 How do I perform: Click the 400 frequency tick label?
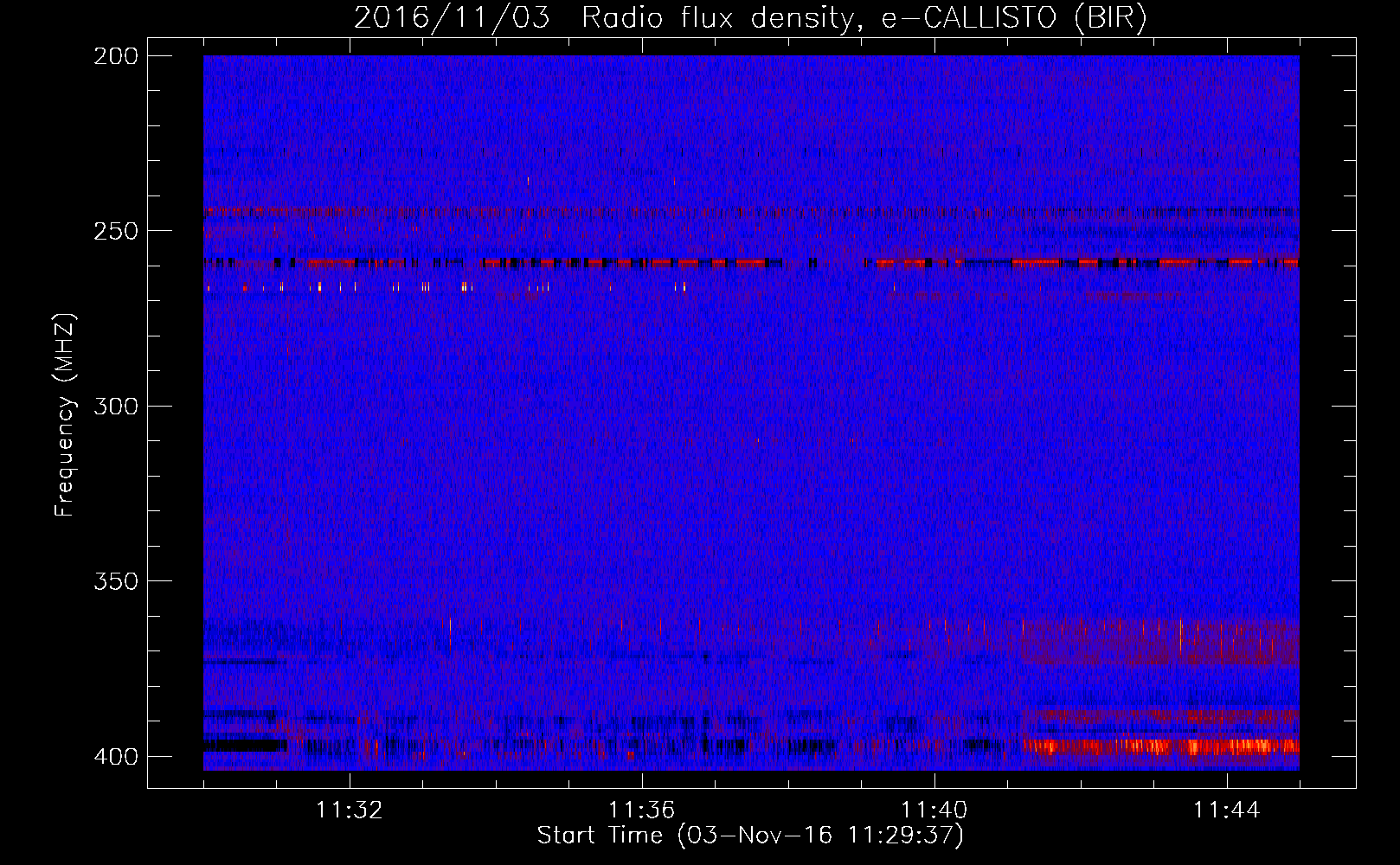(x=116, y=757)
